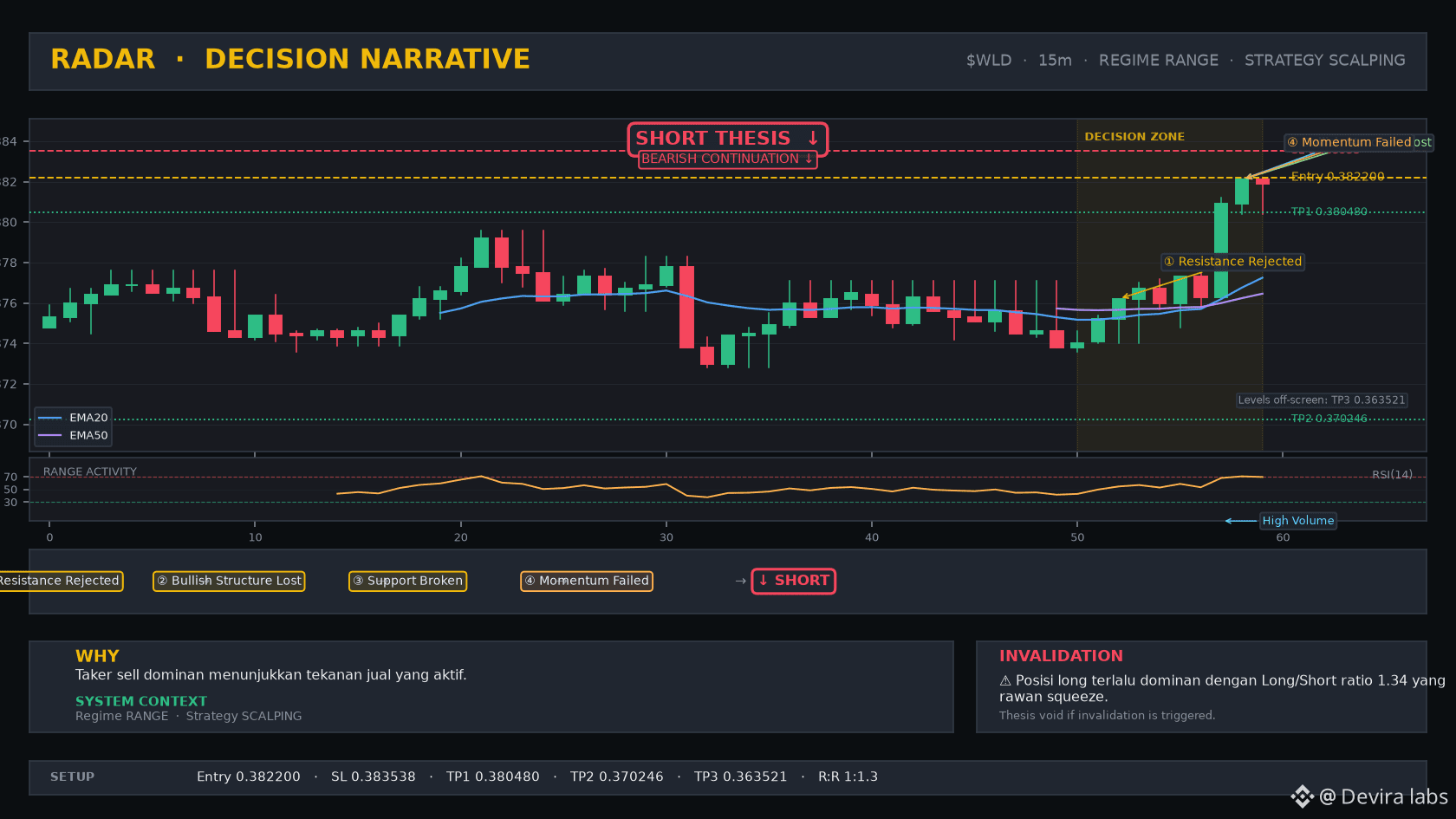
Task: Click the $WLD symbol in the header
Action: (x=989, y=60)
